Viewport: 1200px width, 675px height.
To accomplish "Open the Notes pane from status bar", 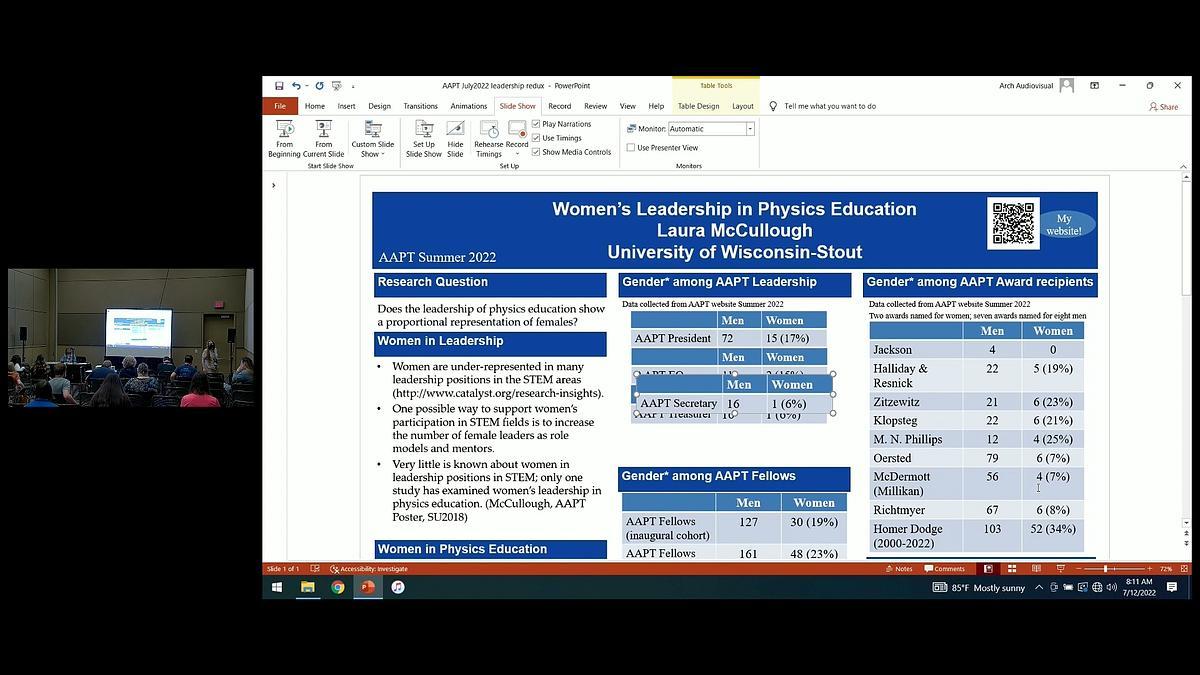I will pos(898,569).
